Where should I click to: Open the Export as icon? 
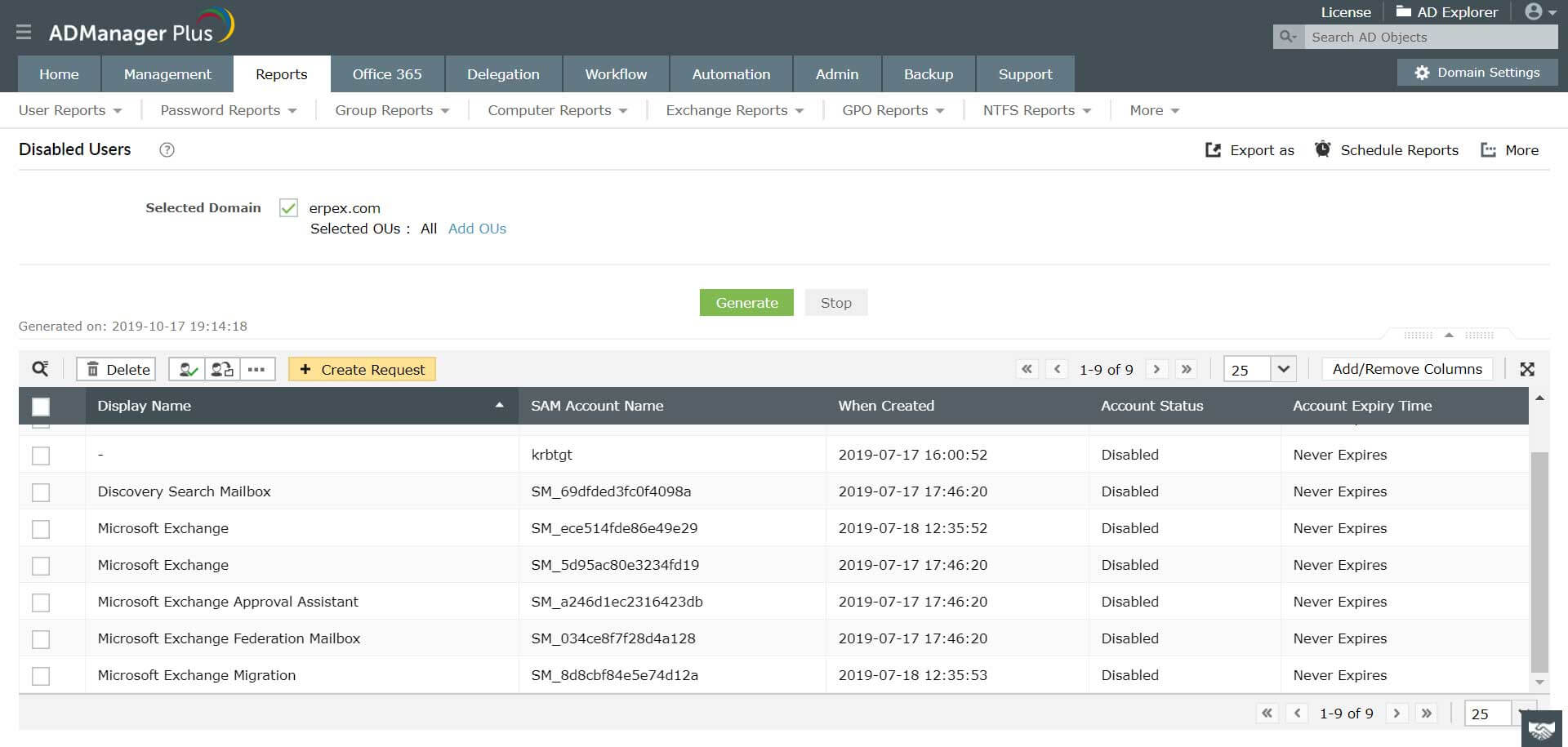pos(1214,149)
